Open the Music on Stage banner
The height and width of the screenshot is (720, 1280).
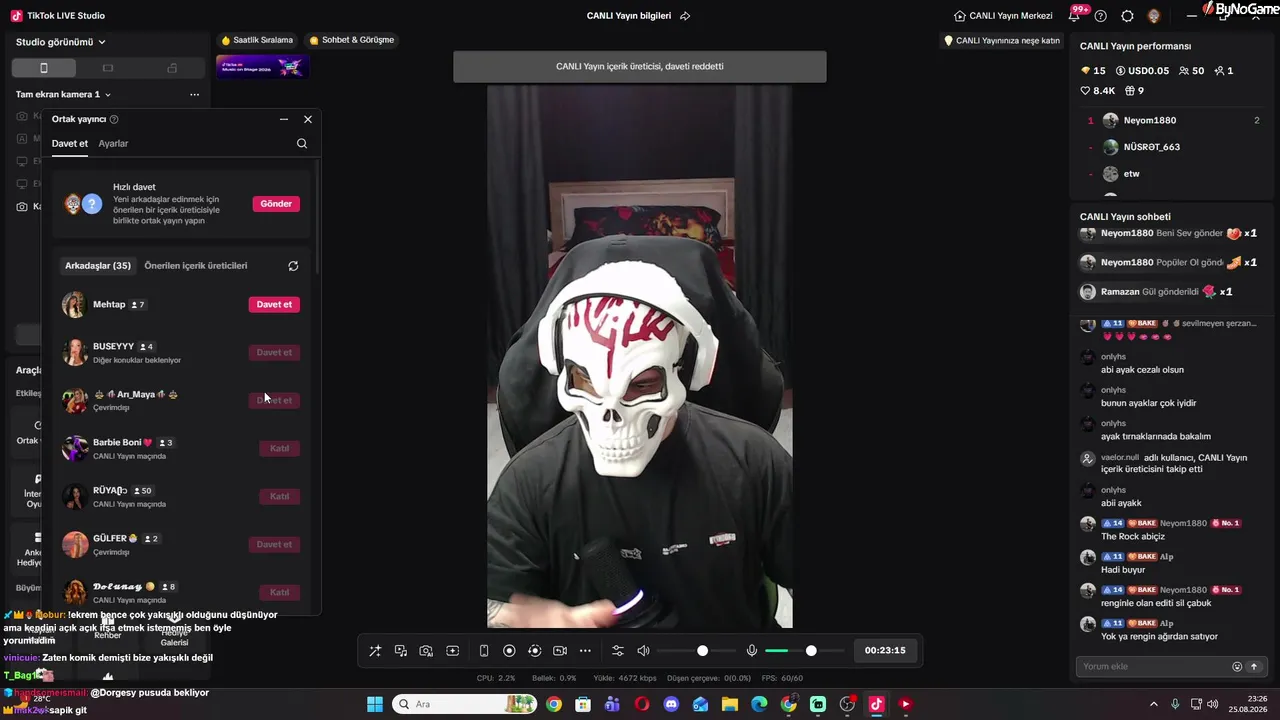[262, 67]
